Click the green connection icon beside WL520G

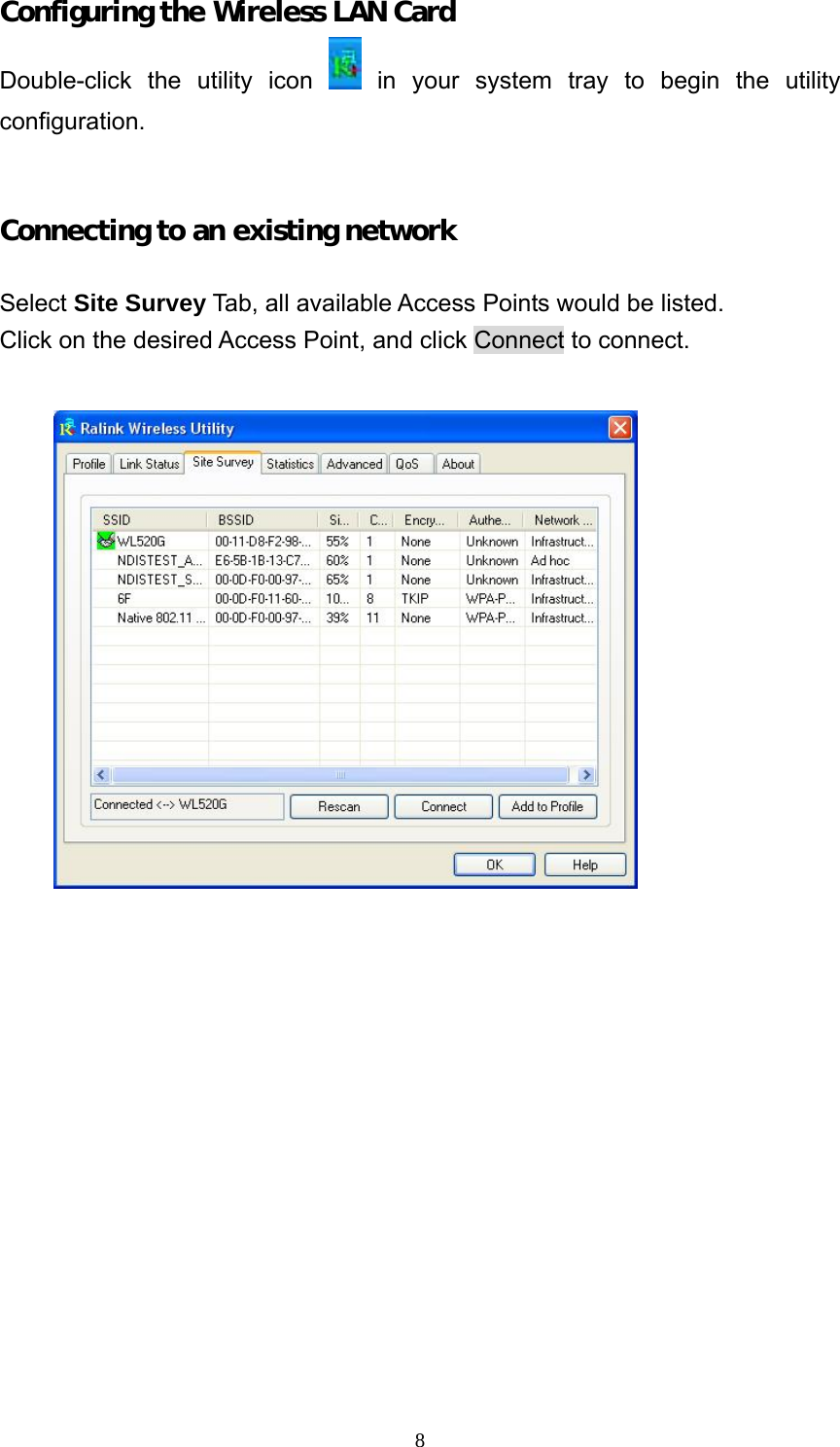(105, 541)
